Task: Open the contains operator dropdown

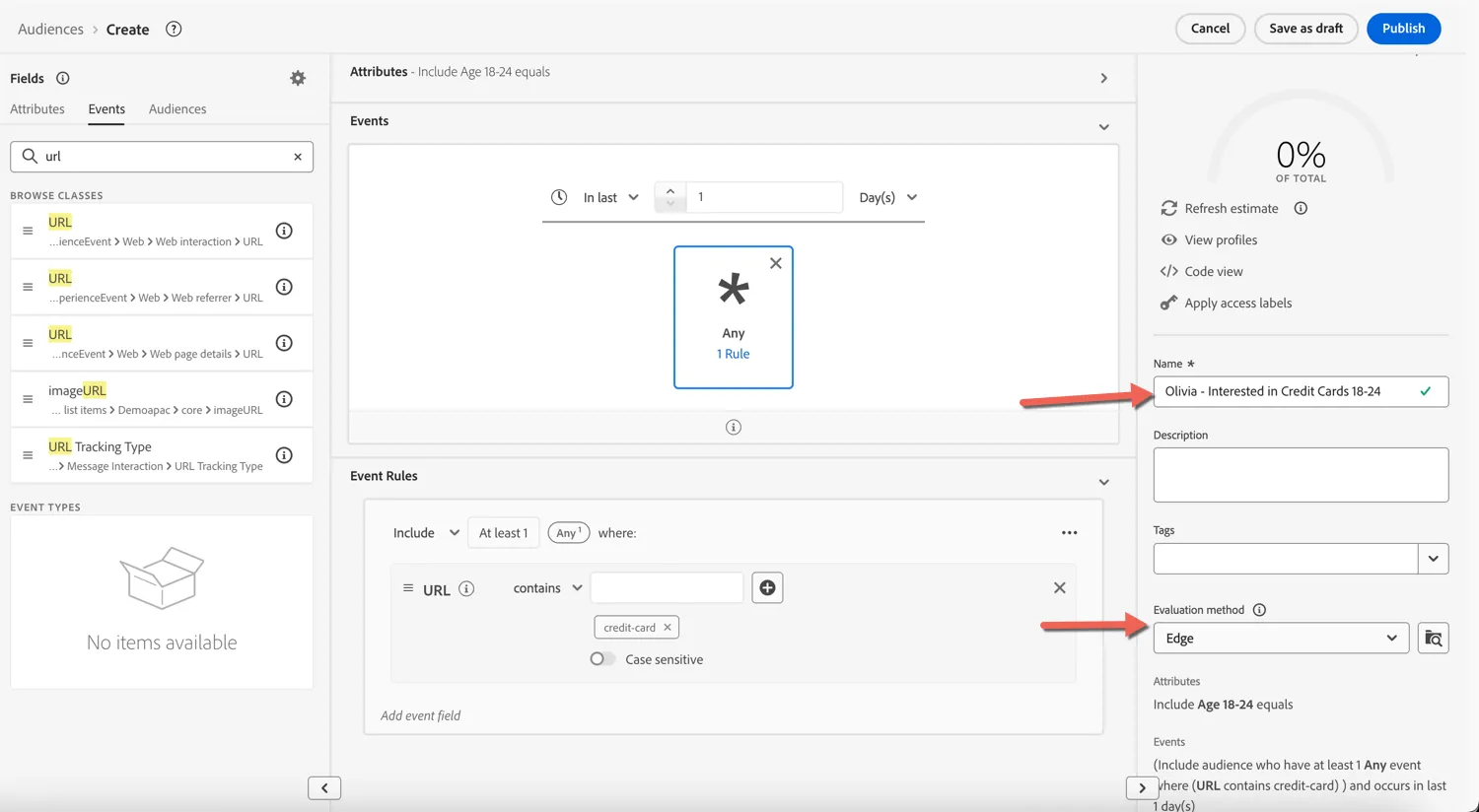Action: 547,588
